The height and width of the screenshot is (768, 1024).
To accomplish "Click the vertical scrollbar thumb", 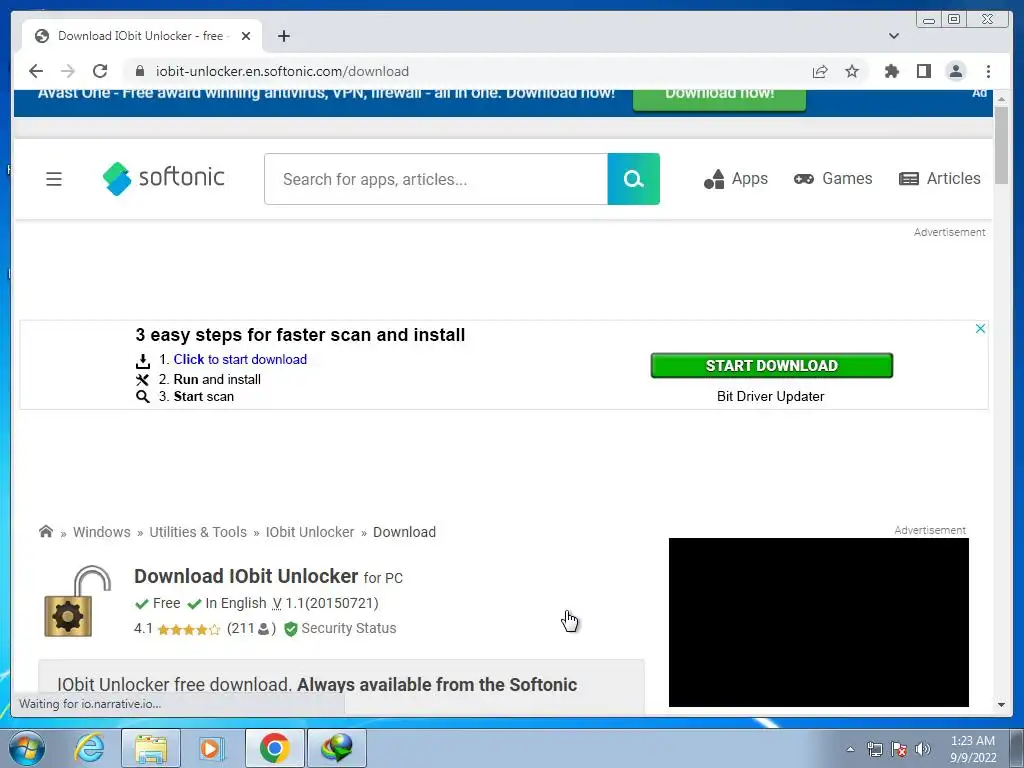I will pyautogui.click(x=1002, y=145).
